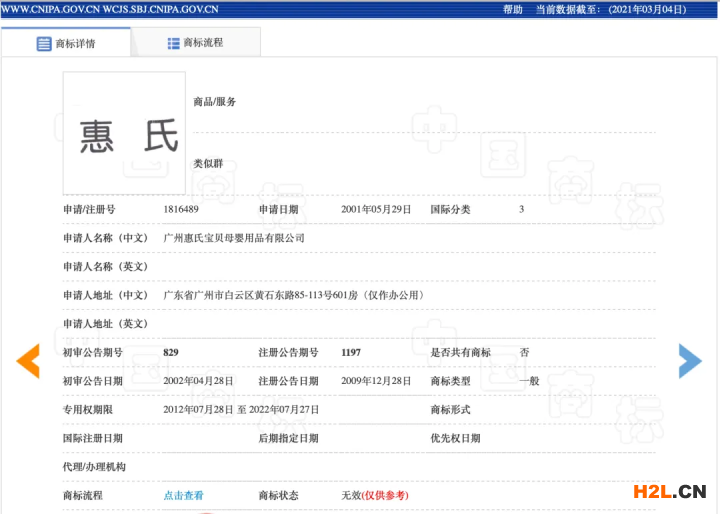Click the 专用权期限 label
Screen dimensions: 720x514
coord(88,409)
